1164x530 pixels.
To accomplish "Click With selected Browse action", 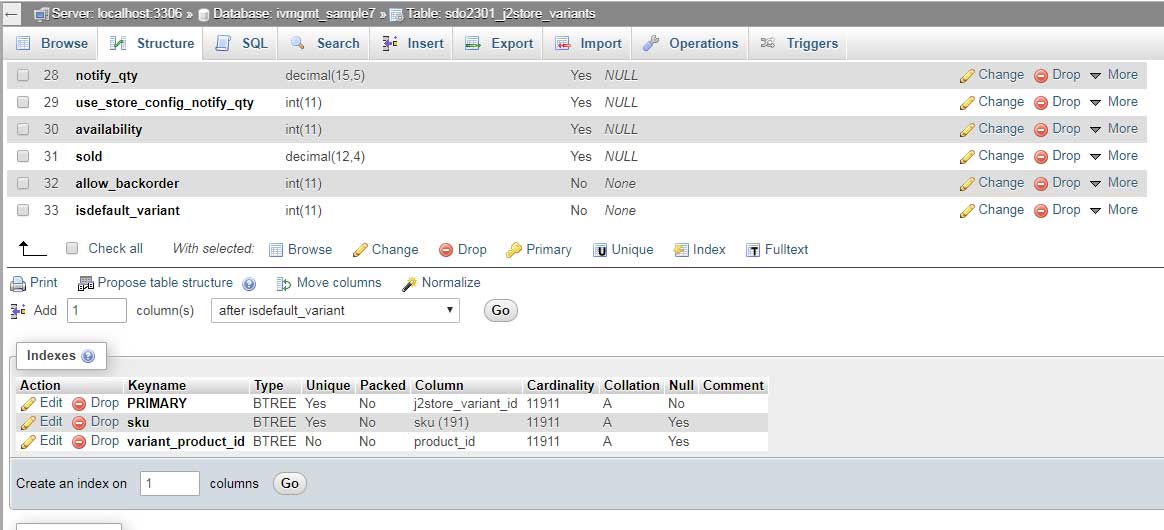I will click(x=301, y=249).
